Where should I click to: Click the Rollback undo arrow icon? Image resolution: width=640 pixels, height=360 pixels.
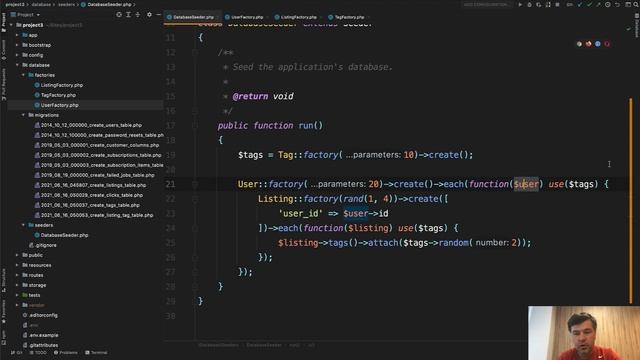pyautogui.click(x=617, y=4)
